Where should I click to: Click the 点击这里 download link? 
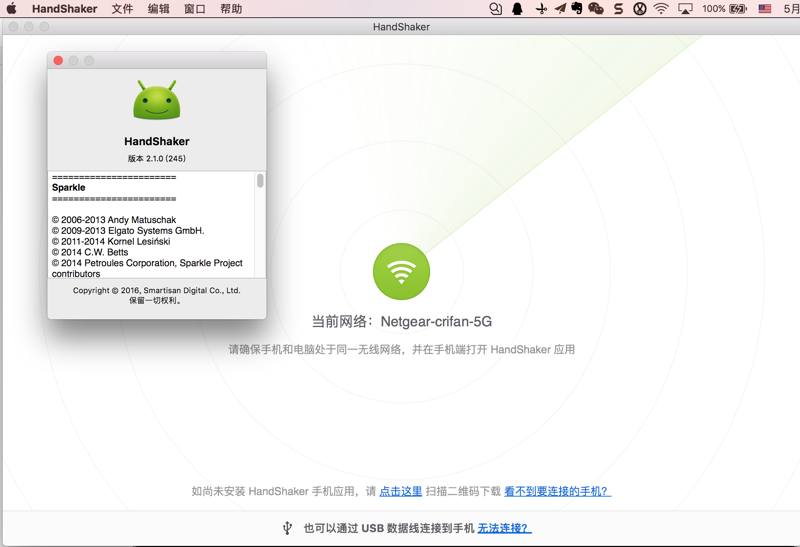(401, 491)
